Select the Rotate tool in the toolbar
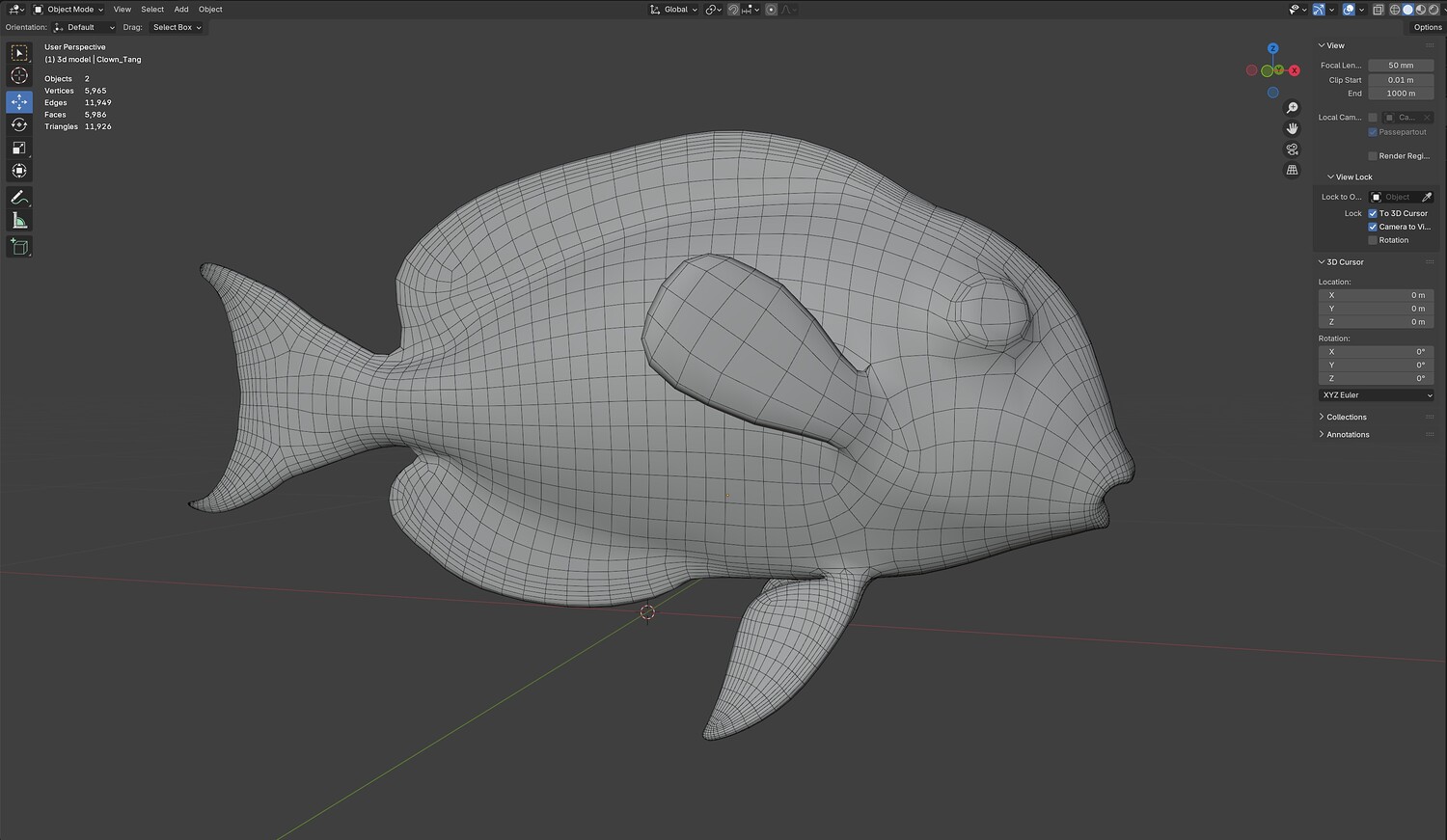This screenshot has width=1447, height=840. (x=19, y=124)
